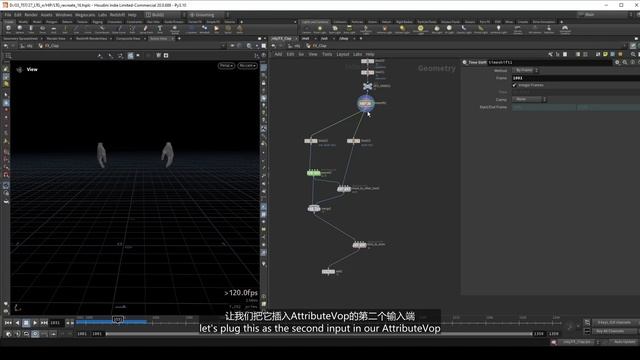Open the Persp camera dropdown in viewport
This screenshot has width=640, height=360.
coord(226,66)
